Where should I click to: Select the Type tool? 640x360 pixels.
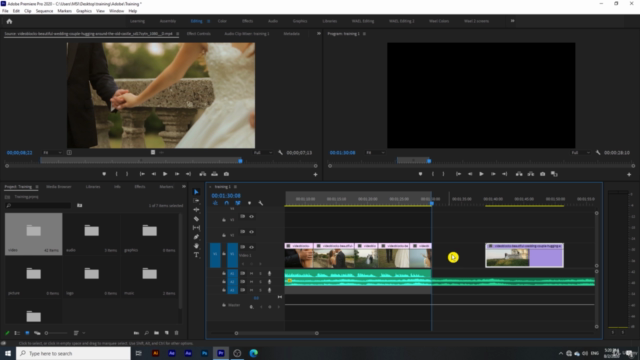[x=196, y=255]
